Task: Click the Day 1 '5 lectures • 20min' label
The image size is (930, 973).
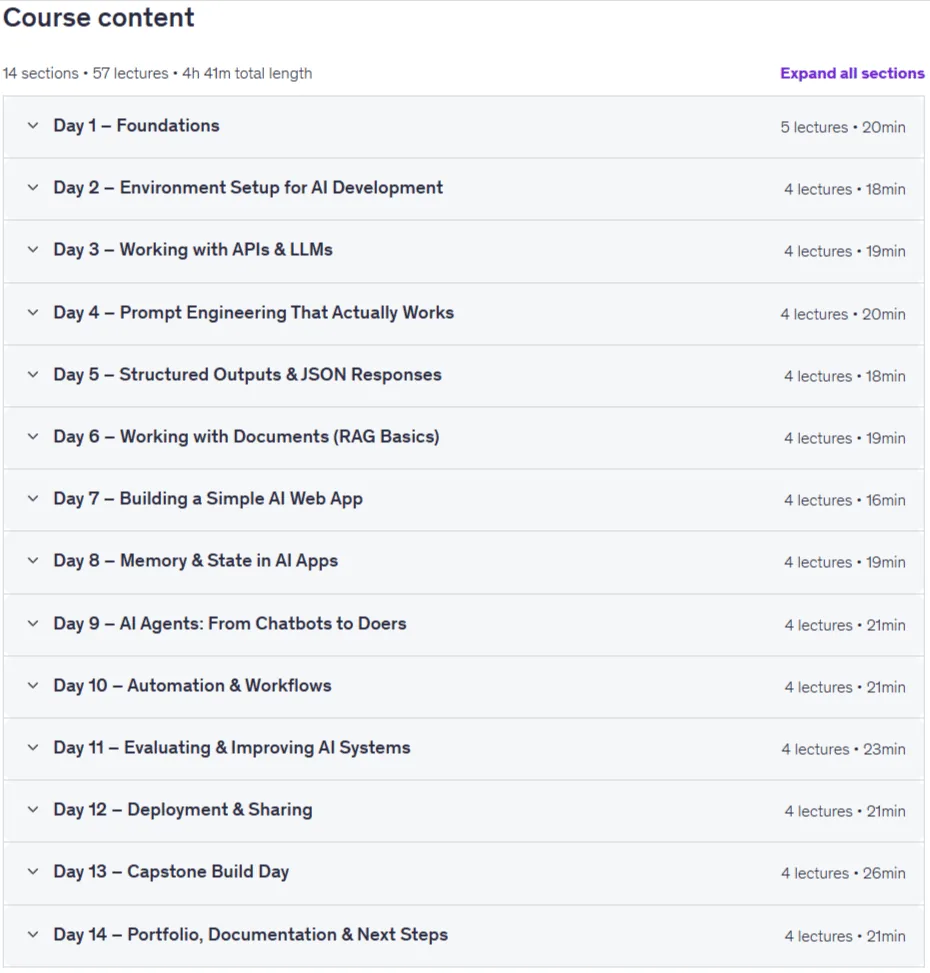Action: click(x=843, y=127)
